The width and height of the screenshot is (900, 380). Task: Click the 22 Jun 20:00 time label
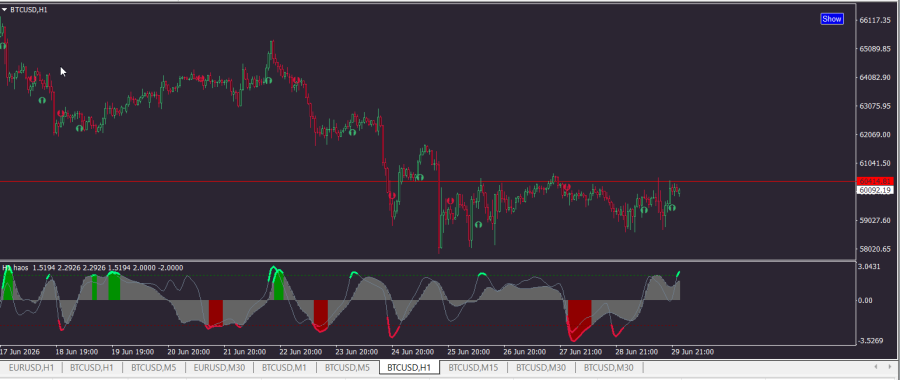300,352
